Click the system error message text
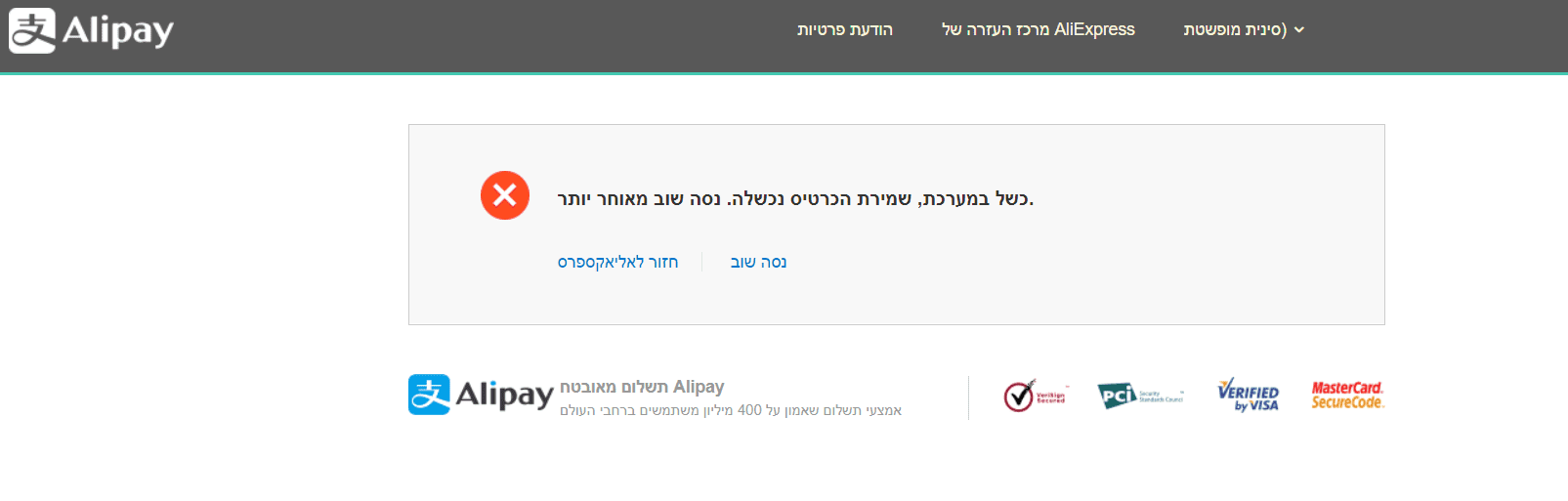The height and width of the screenshot is (501, 1568). tap(795, 199)
